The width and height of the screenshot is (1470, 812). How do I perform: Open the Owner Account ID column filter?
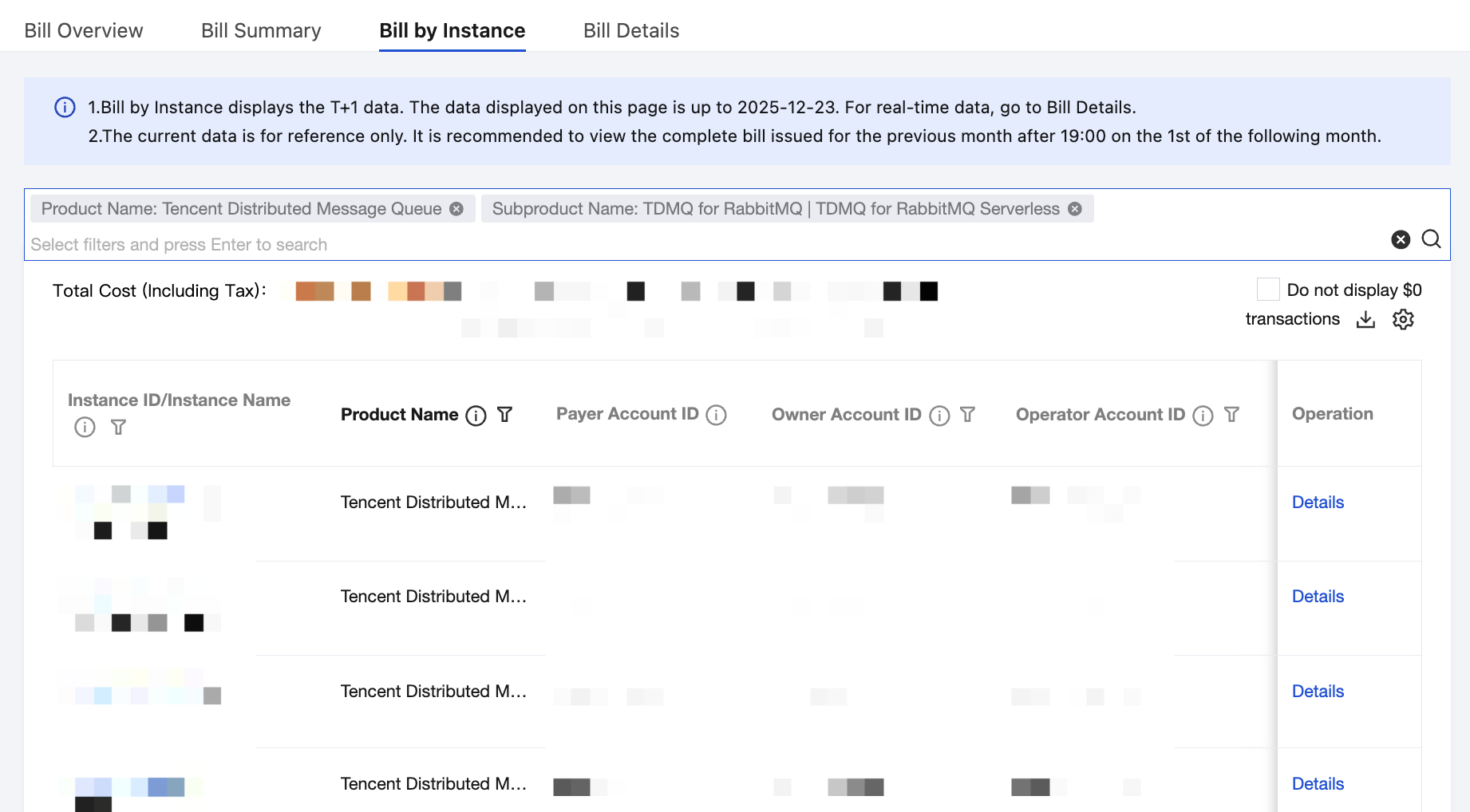[967, 415]
